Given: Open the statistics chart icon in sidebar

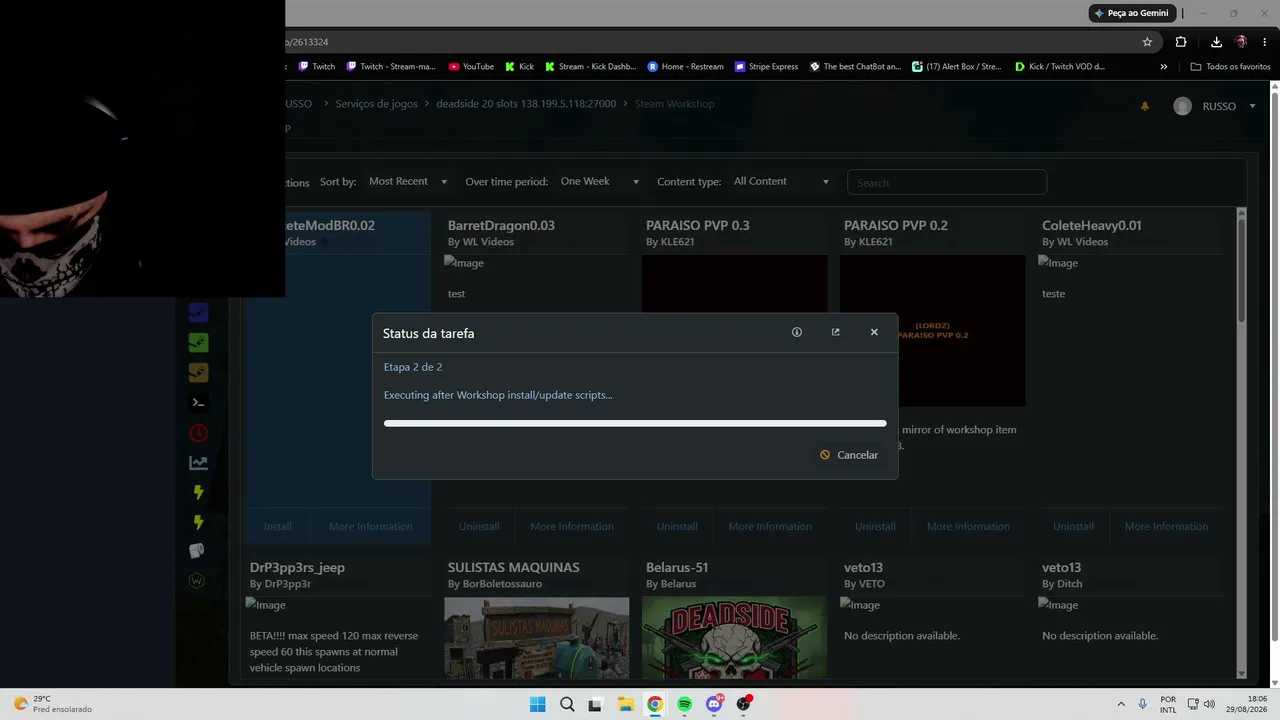Looking at the screenshot, I should click(x=198, y=463).
